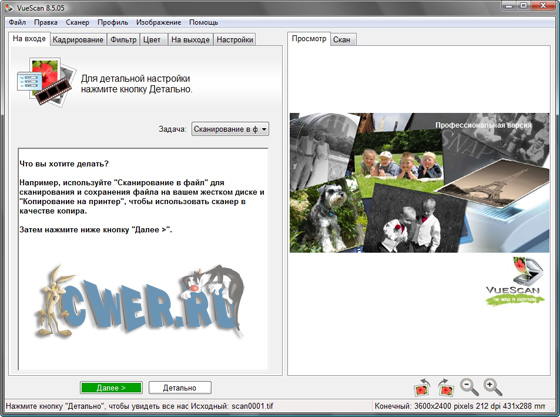The image size is (560, 417).
Task: Click the photo collage preview image
Action: [x=419, y=183]
